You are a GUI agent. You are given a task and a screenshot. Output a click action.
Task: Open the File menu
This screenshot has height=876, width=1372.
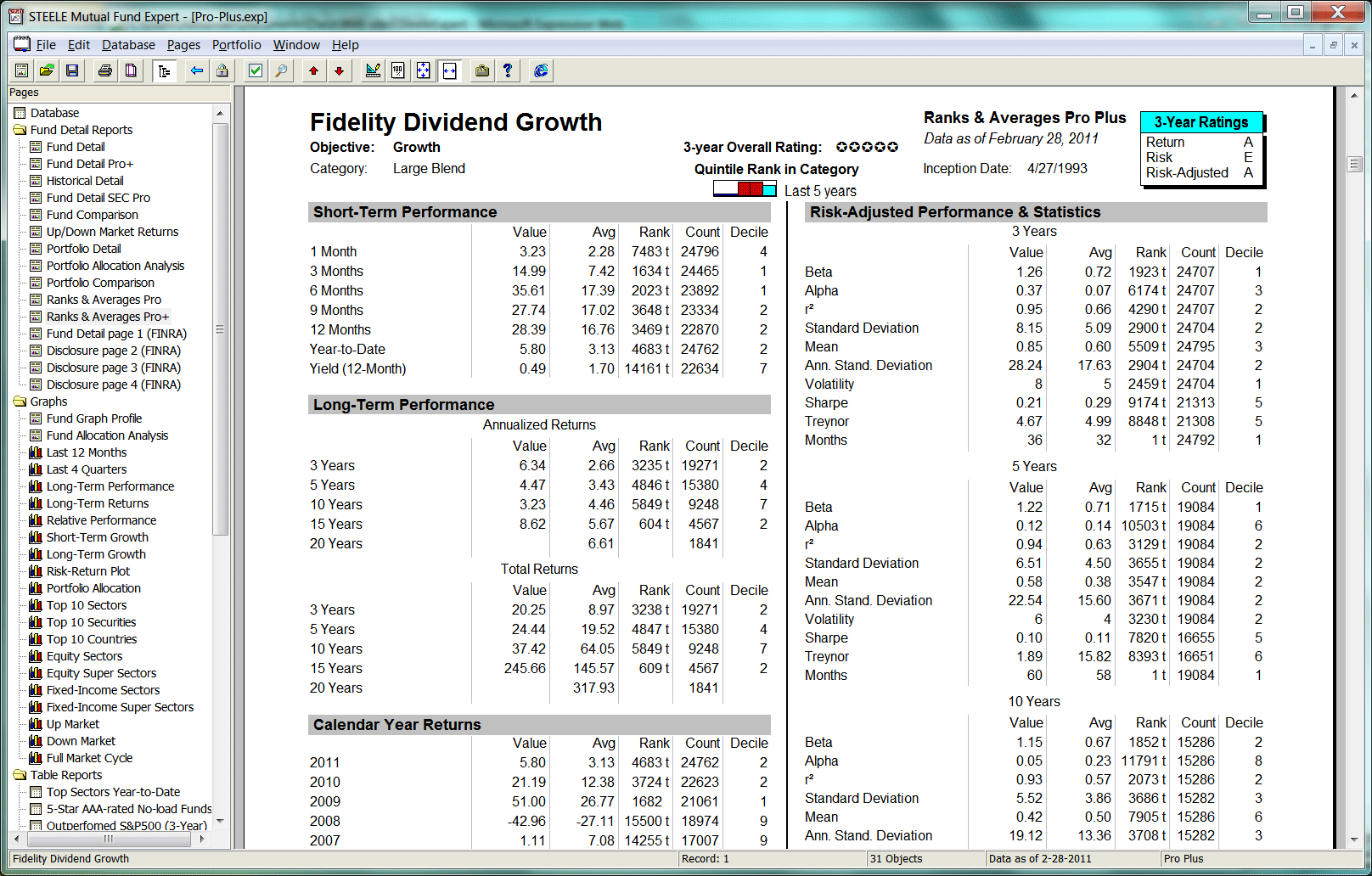point(46,45)
